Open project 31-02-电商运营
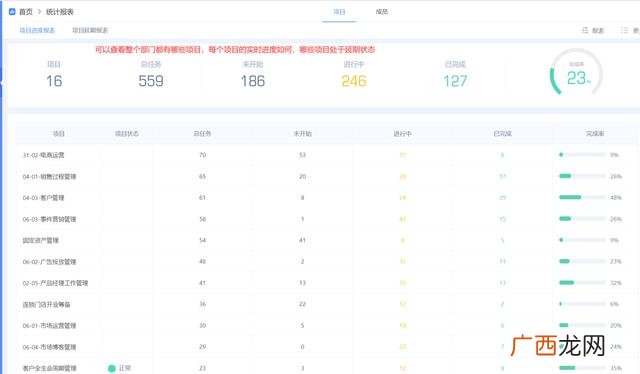 (x=43, y=155)
